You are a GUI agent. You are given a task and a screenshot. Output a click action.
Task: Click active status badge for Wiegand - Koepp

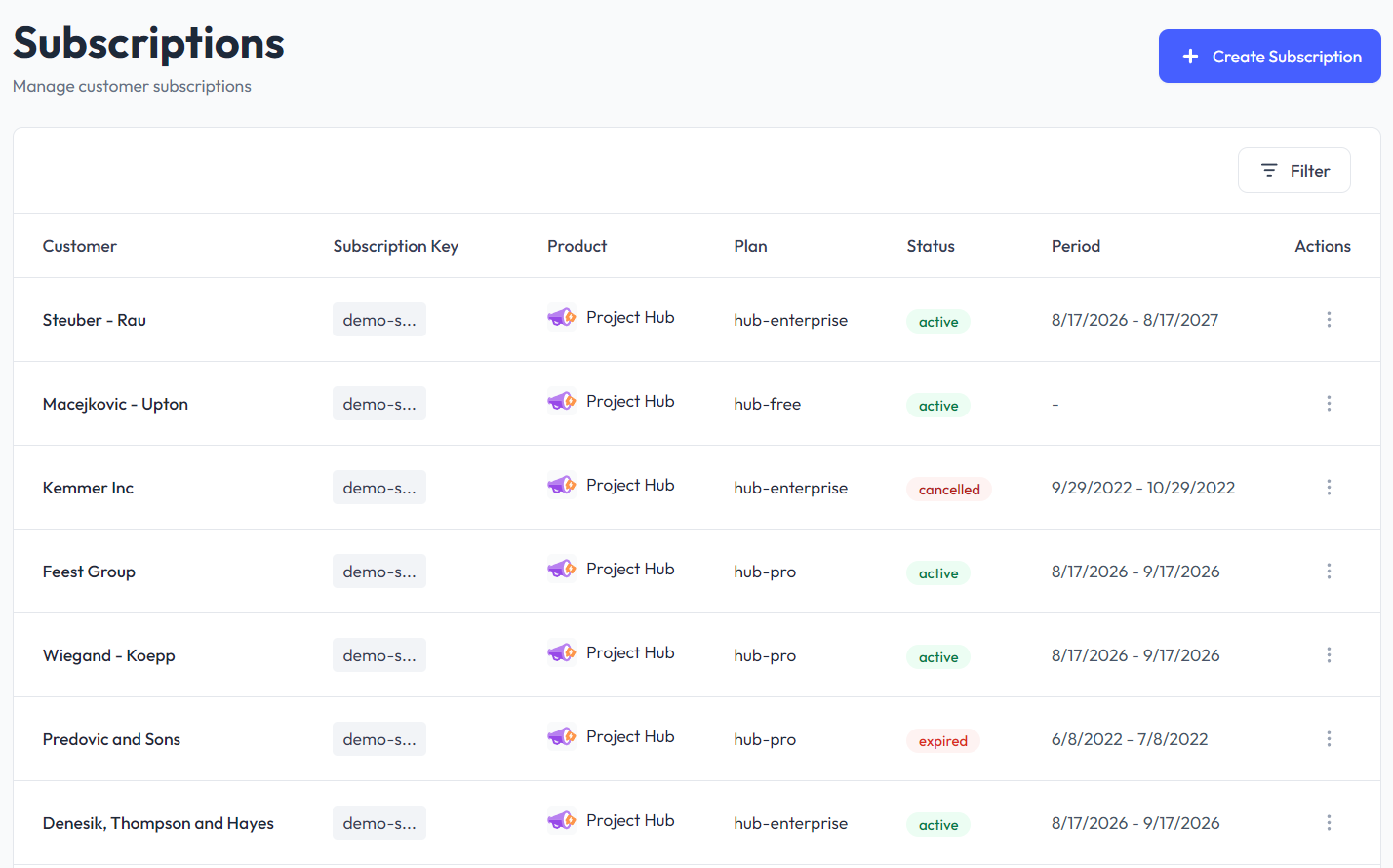(938, 657)
